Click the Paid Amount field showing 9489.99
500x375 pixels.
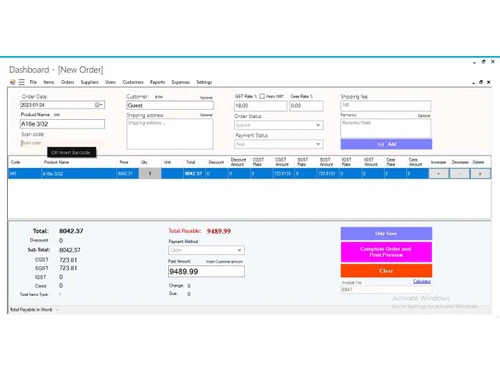tap(206, 272)
